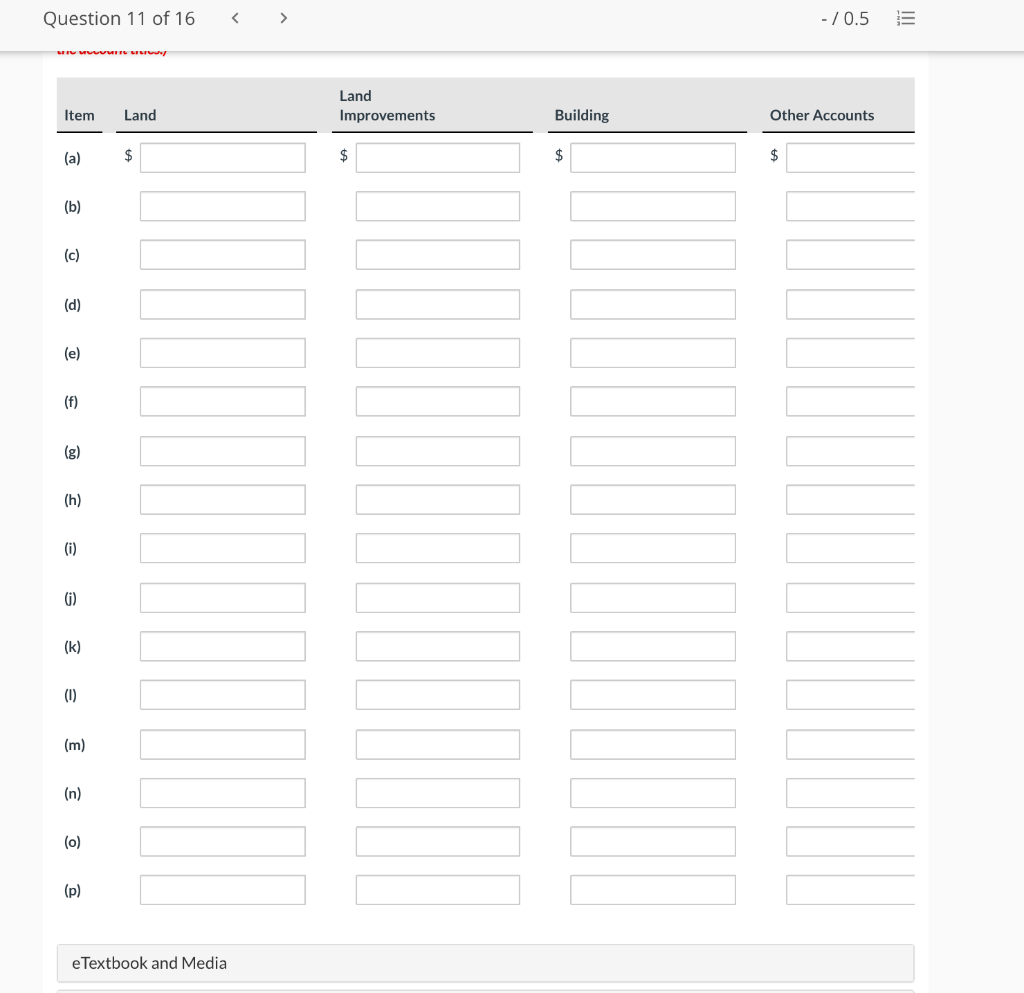
Task: Click the Building field for item (m)
Action: point(652,745)
